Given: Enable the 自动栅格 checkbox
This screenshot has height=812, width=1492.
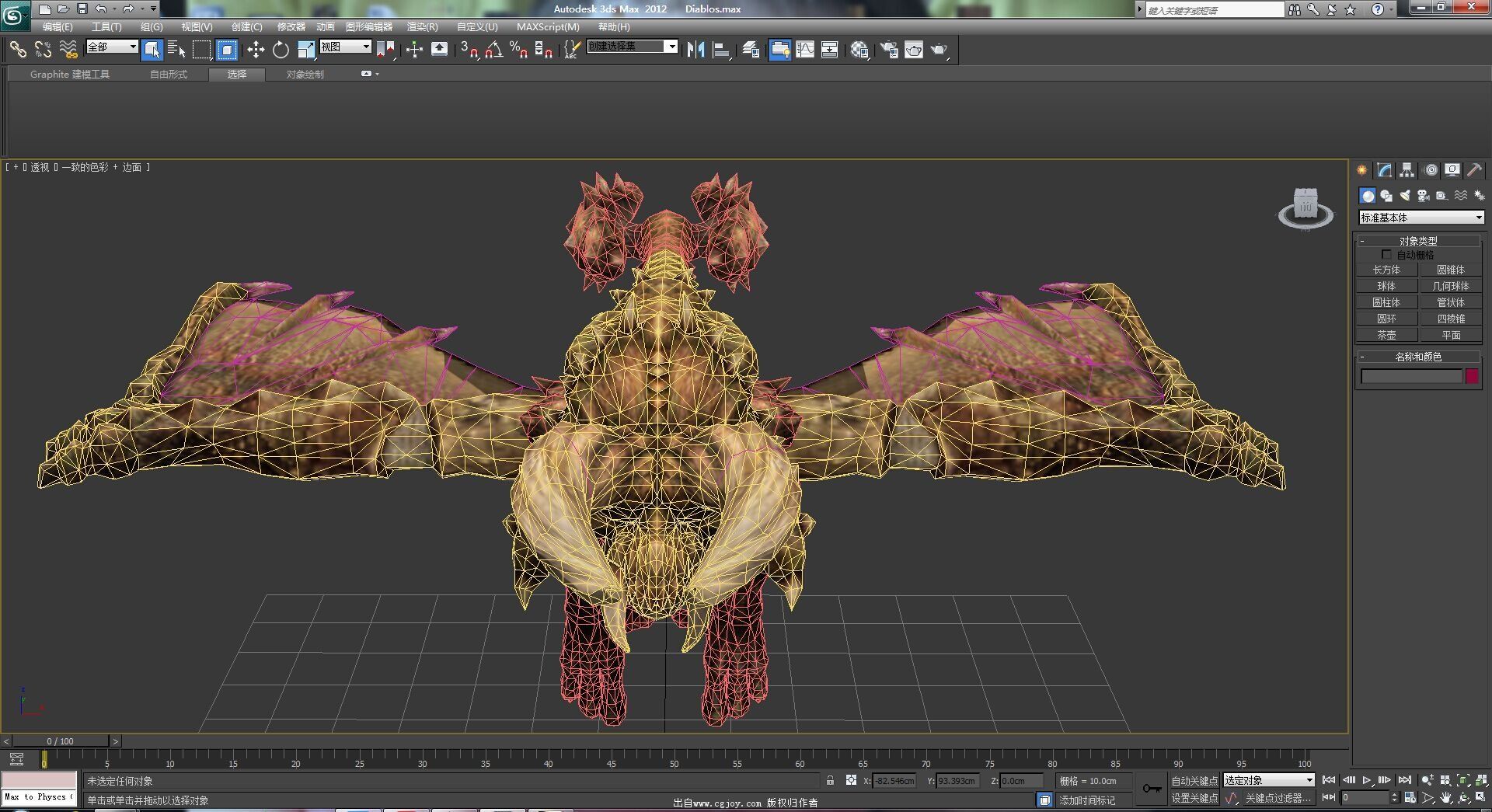Looking at the screenshot, I should (x=1386, y=255).
